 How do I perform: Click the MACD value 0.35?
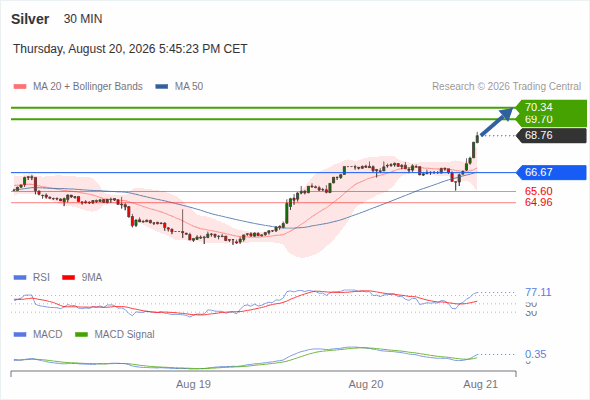click(535, 354)
